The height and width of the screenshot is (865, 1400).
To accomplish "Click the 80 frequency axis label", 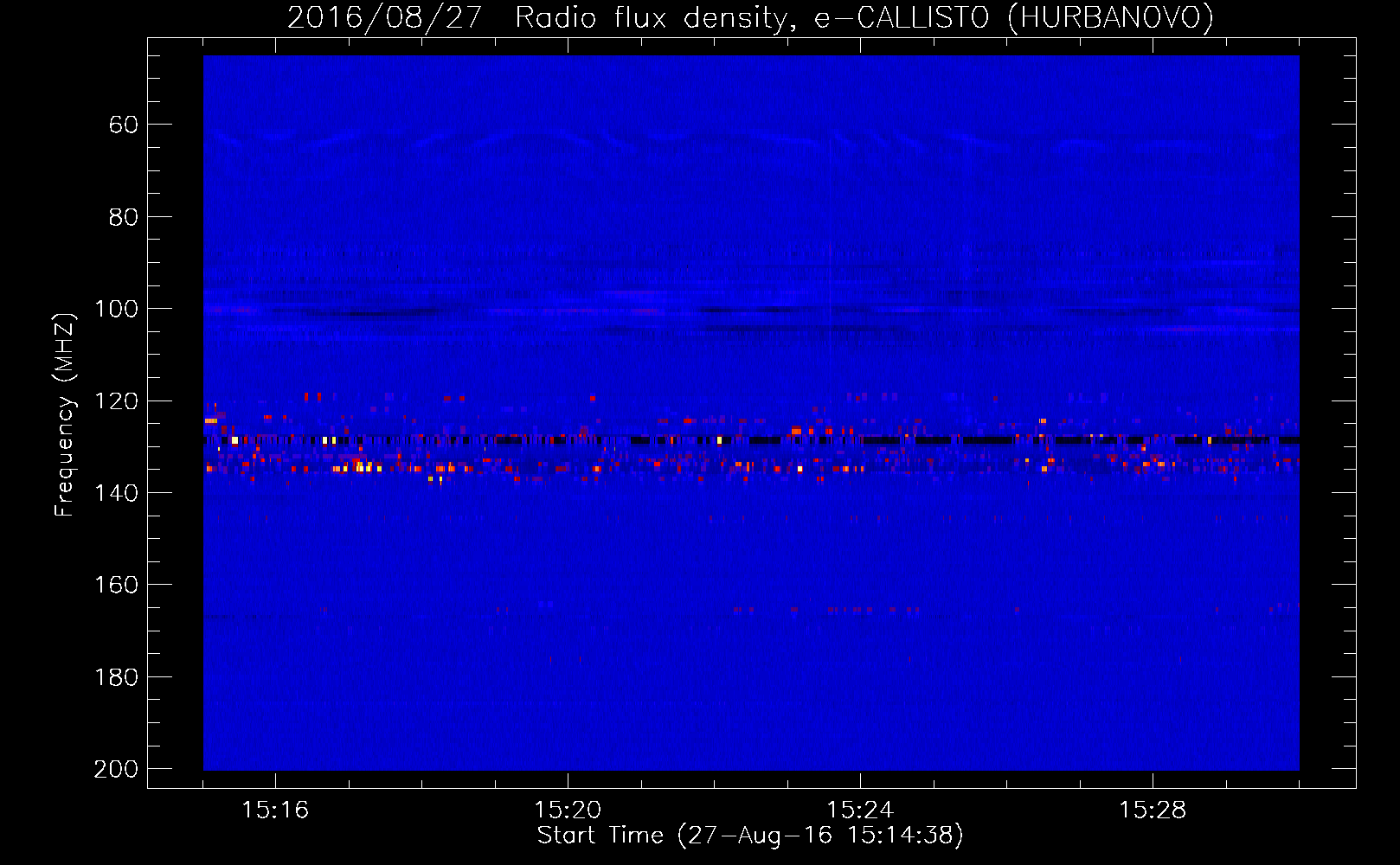I will click(123, 217).
